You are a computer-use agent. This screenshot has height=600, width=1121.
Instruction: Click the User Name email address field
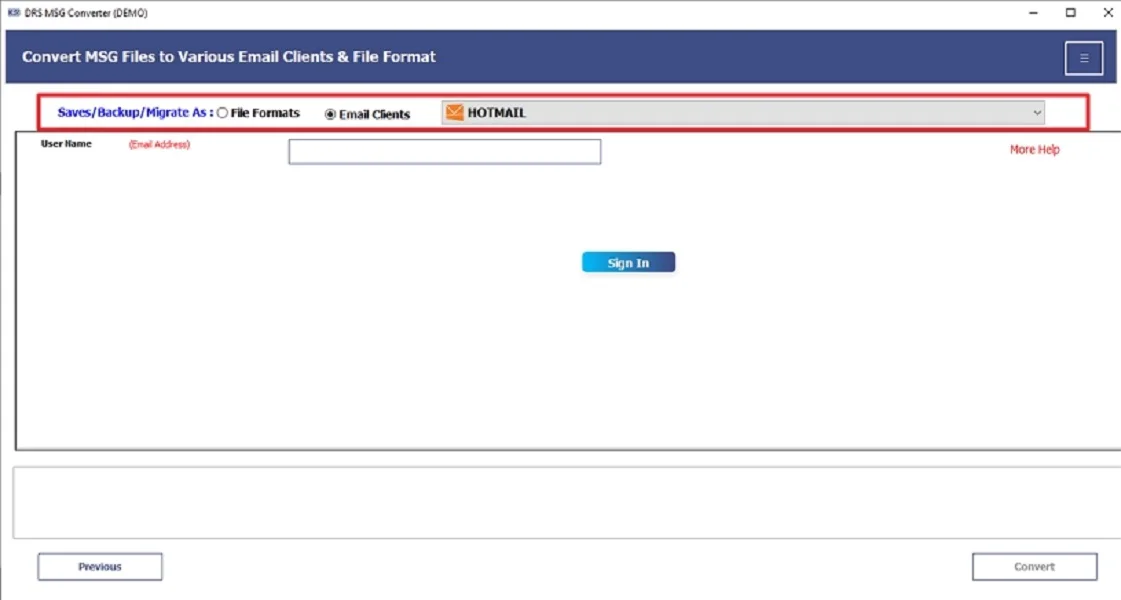point(444,150)
